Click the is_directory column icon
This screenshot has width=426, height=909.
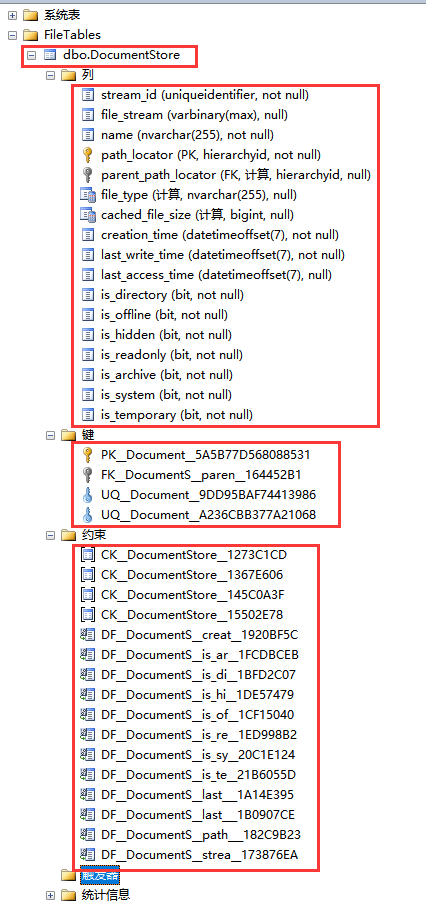88,294
